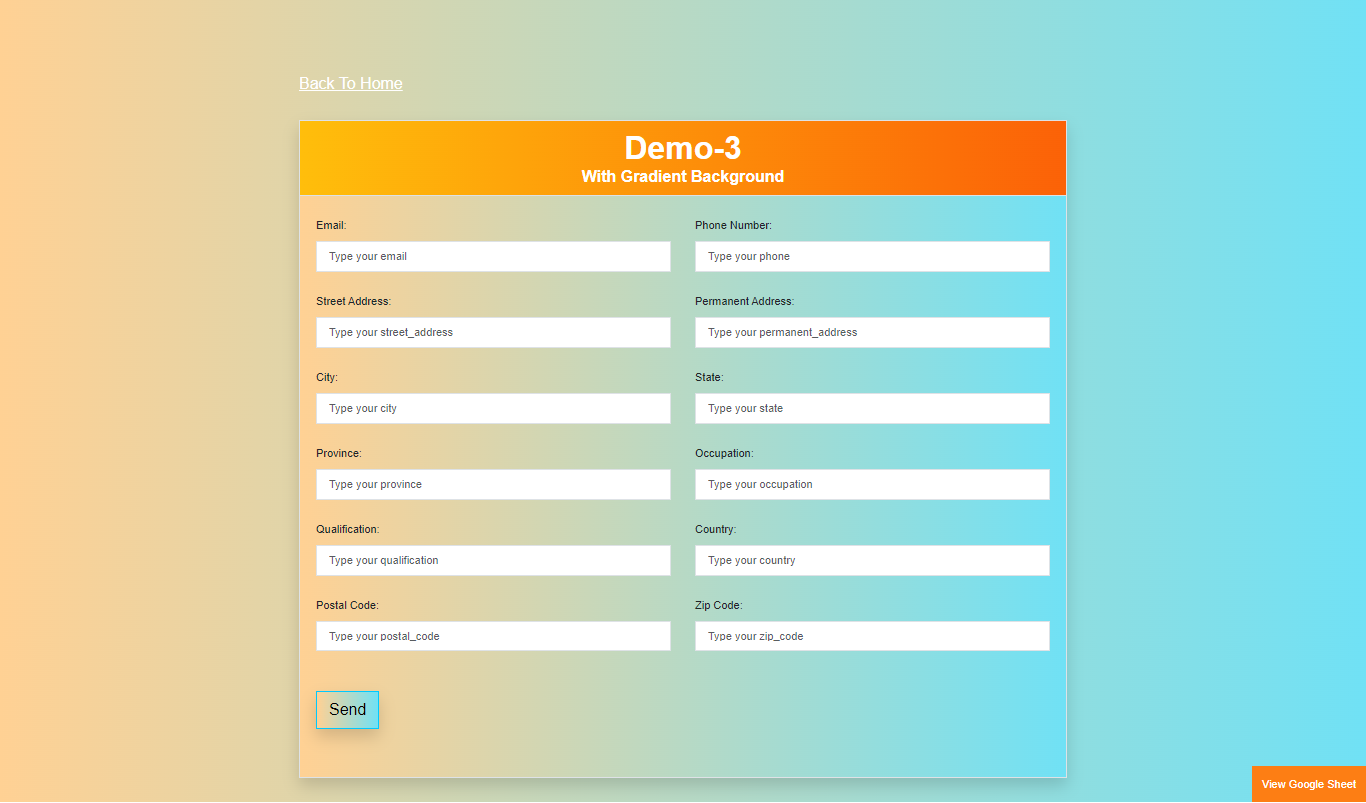Viewport: 1366px width, 803px height.
Task: Click the Phone Number label
Action: [733, 225]
